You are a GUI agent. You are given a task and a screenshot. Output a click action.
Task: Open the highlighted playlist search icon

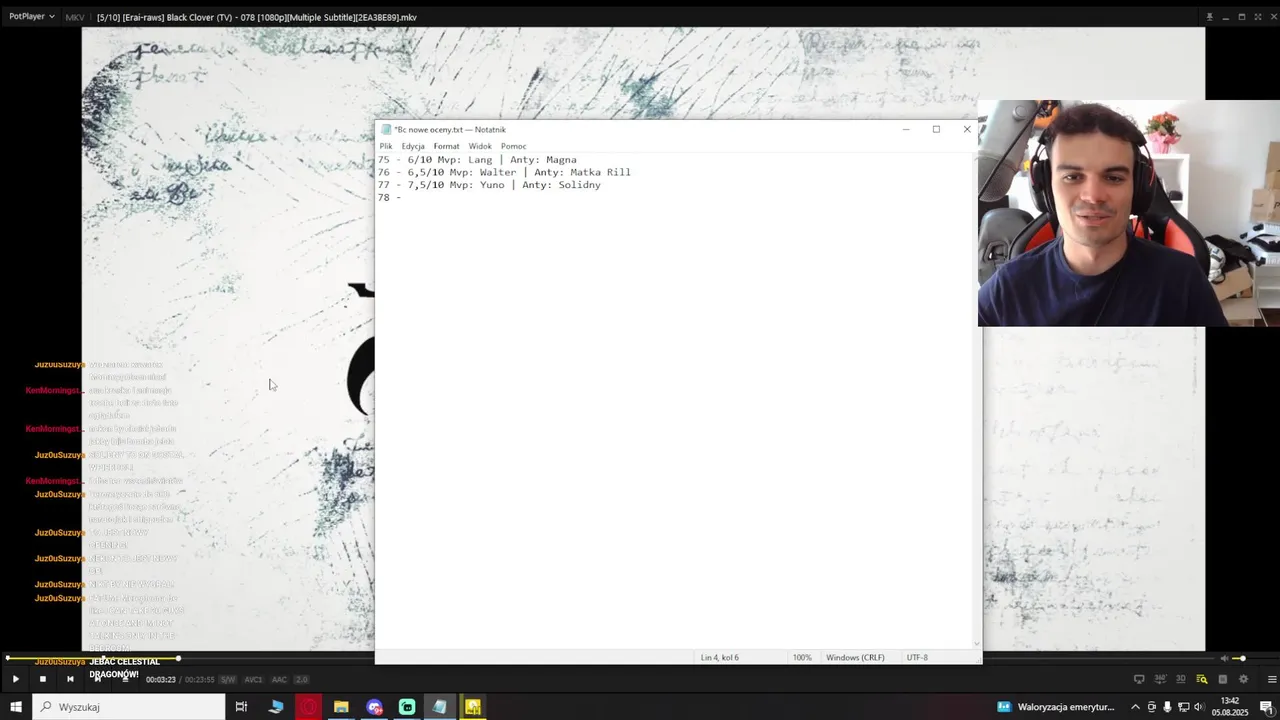1202,679
